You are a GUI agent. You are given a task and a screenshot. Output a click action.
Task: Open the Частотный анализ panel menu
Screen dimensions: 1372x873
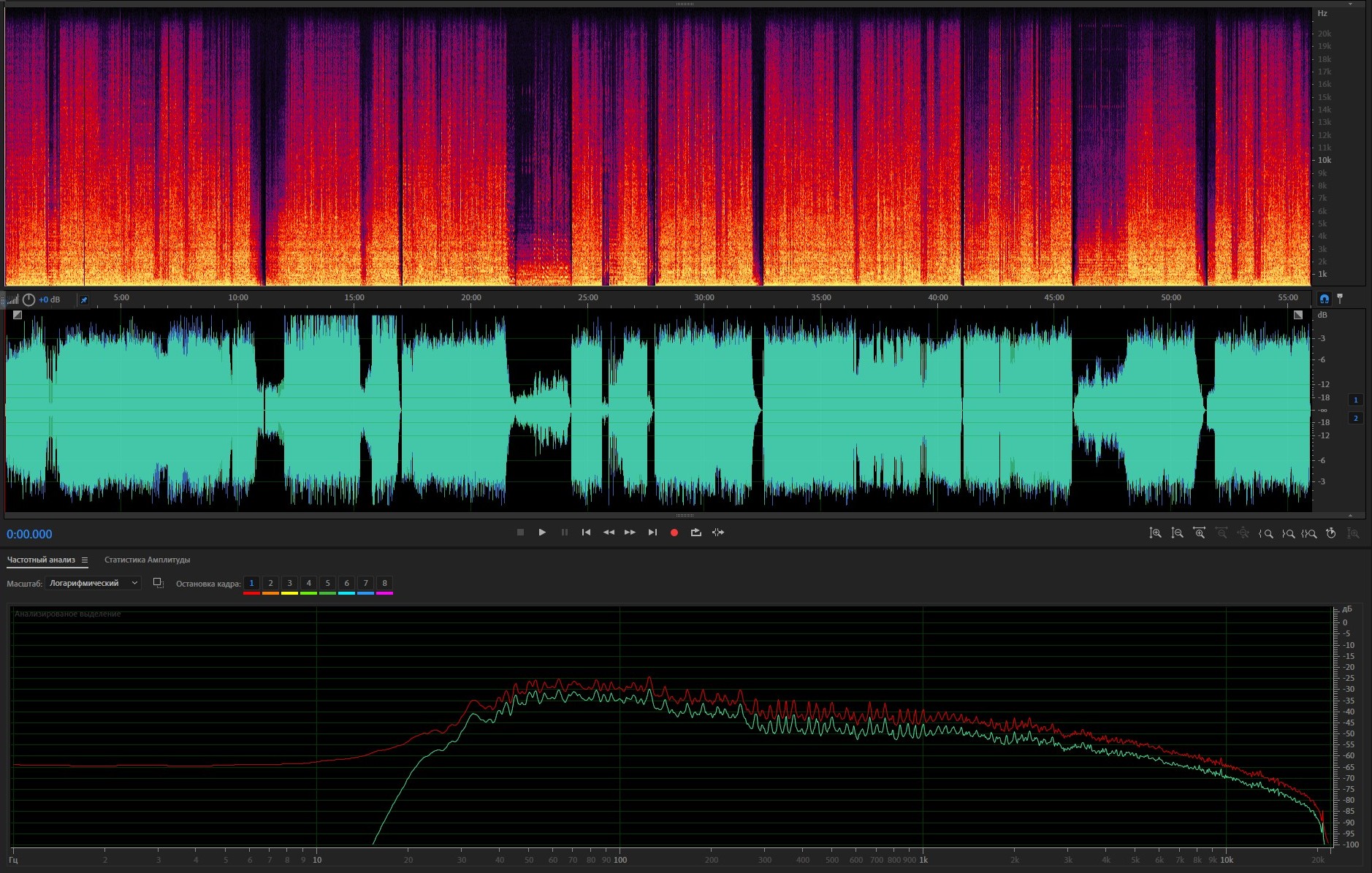click(x=85, y=560)
